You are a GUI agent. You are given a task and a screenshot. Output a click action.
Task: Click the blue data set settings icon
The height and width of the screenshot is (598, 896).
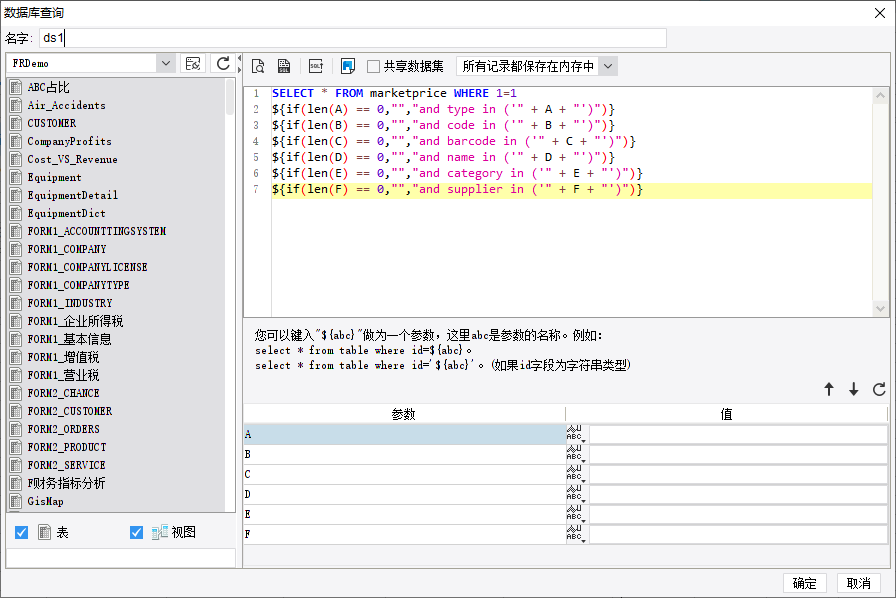tap(347, 66)
